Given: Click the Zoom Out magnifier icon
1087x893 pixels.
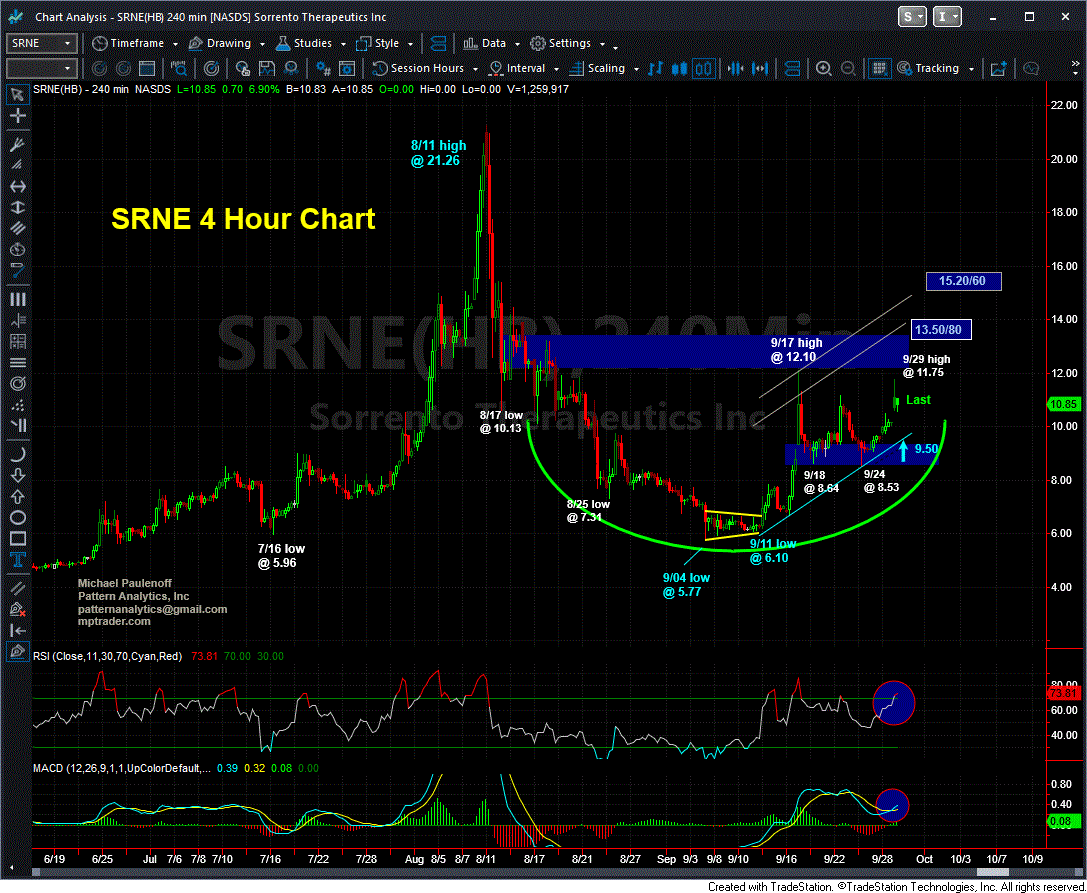Looking at the screenshot, I should [848, 69].
